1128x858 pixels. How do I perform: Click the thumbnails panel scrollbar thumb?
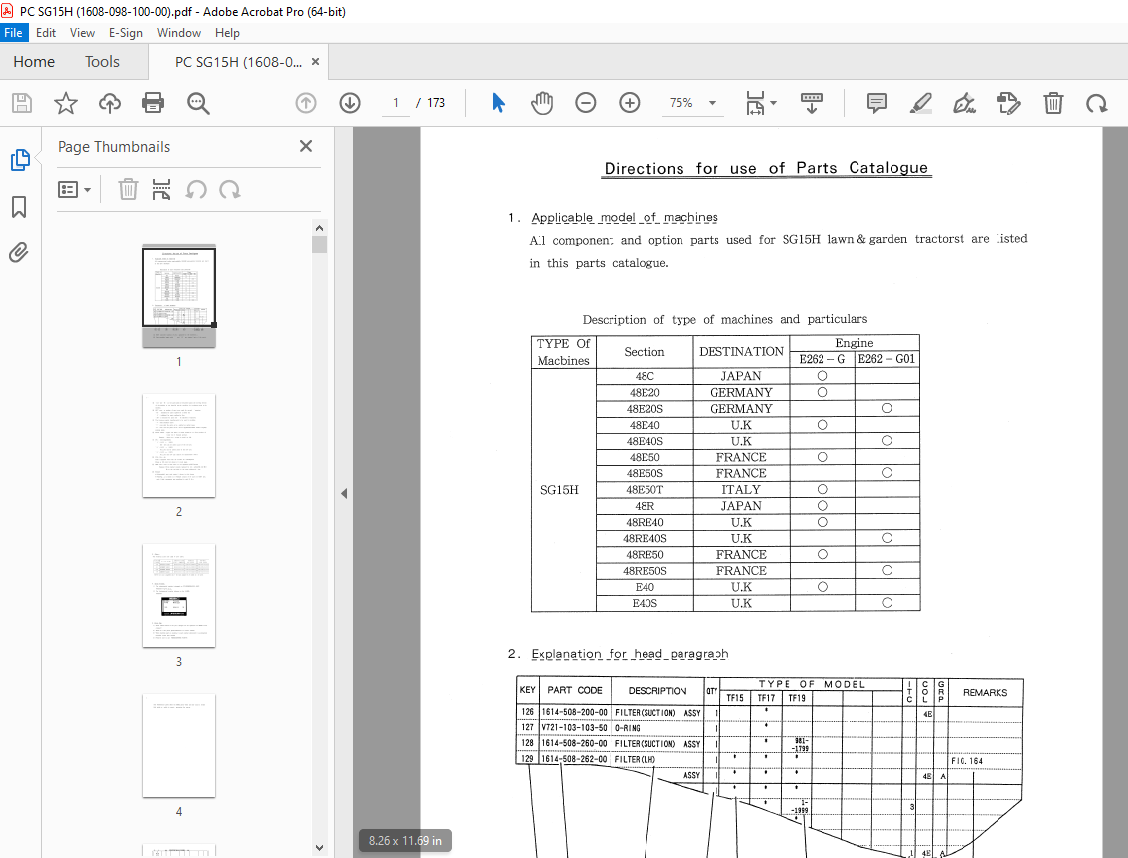point(319,245)
